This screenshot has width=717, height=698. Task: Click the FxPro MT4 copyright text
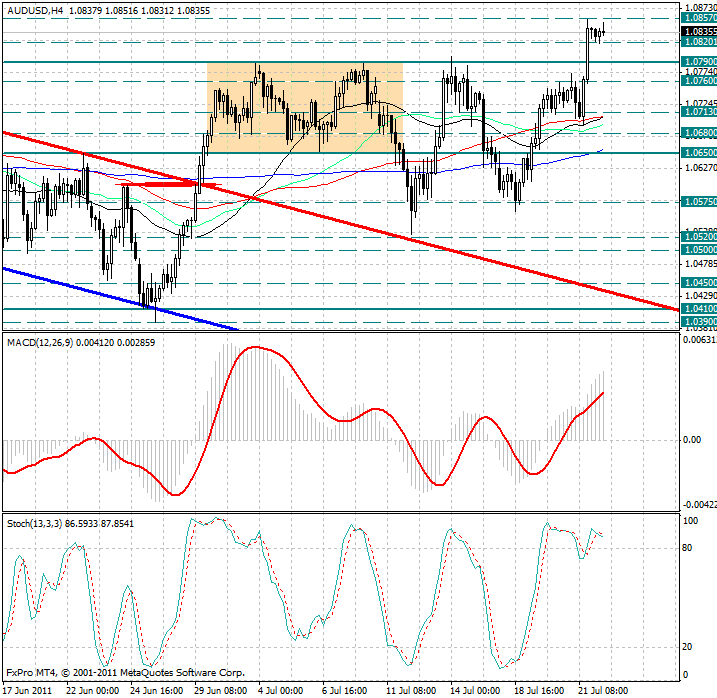click(x=125, y=673)
